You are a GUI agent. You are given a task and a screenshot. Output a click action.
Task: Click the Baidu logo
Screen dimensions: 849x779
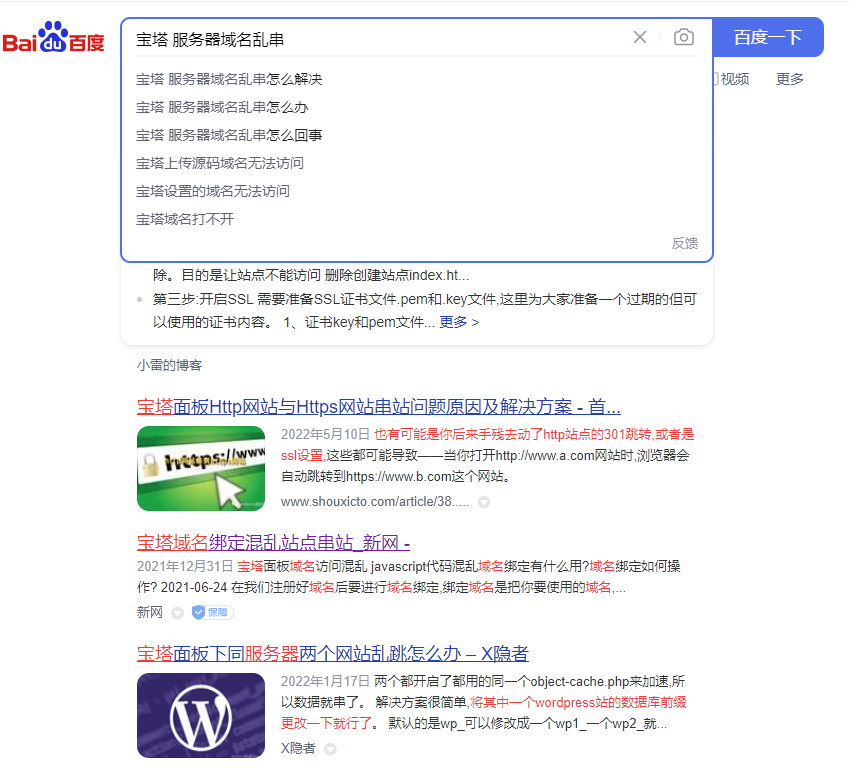pos(53,37)
